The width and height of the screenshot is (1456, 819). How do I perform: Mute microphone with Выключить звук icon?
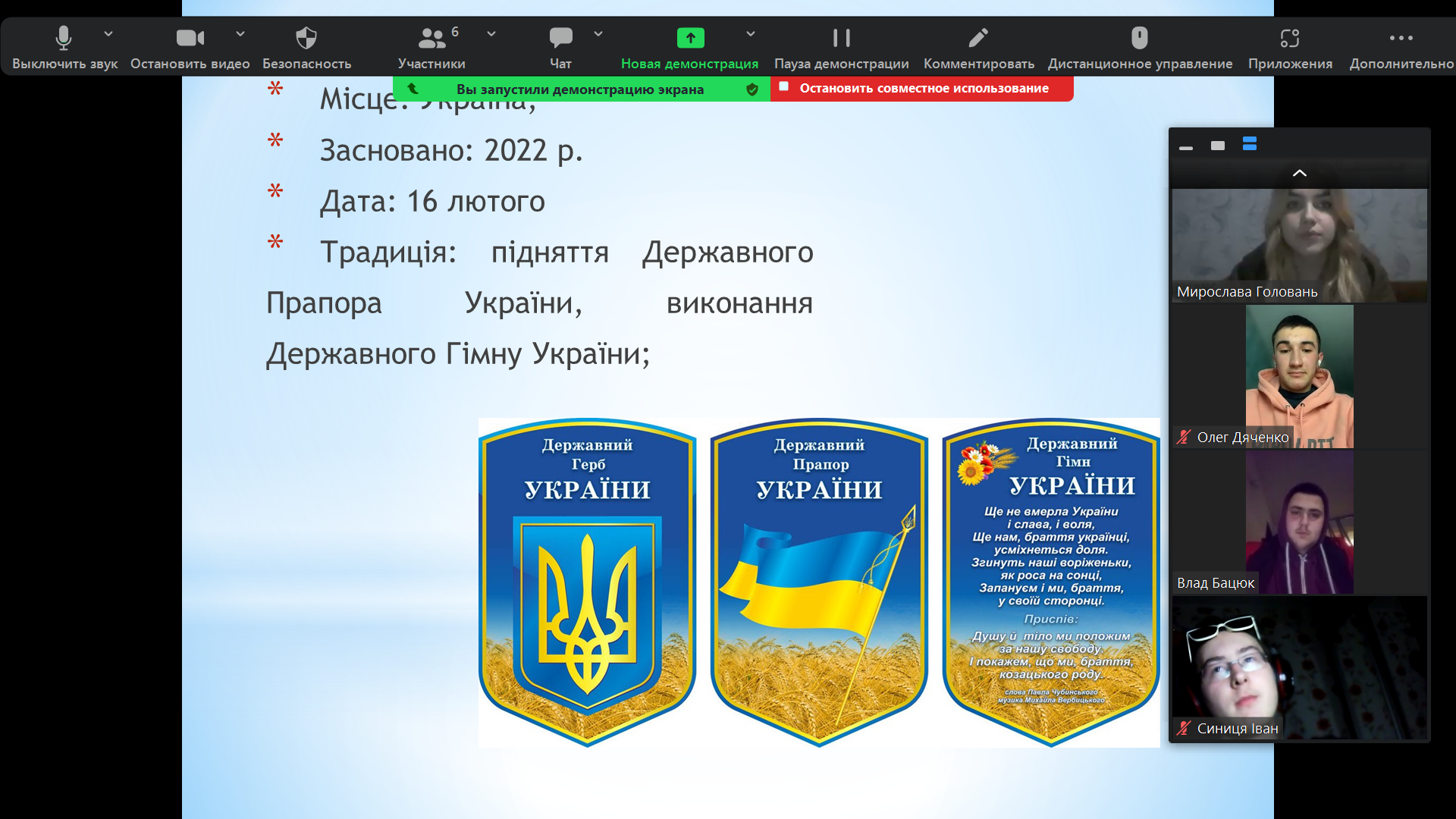tap(64, 38)
